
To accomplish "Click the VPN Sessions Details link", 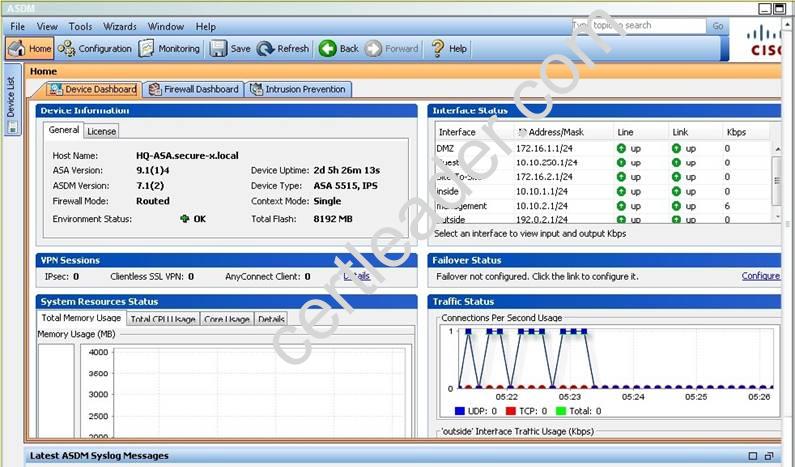I will (x=356, y=276).
